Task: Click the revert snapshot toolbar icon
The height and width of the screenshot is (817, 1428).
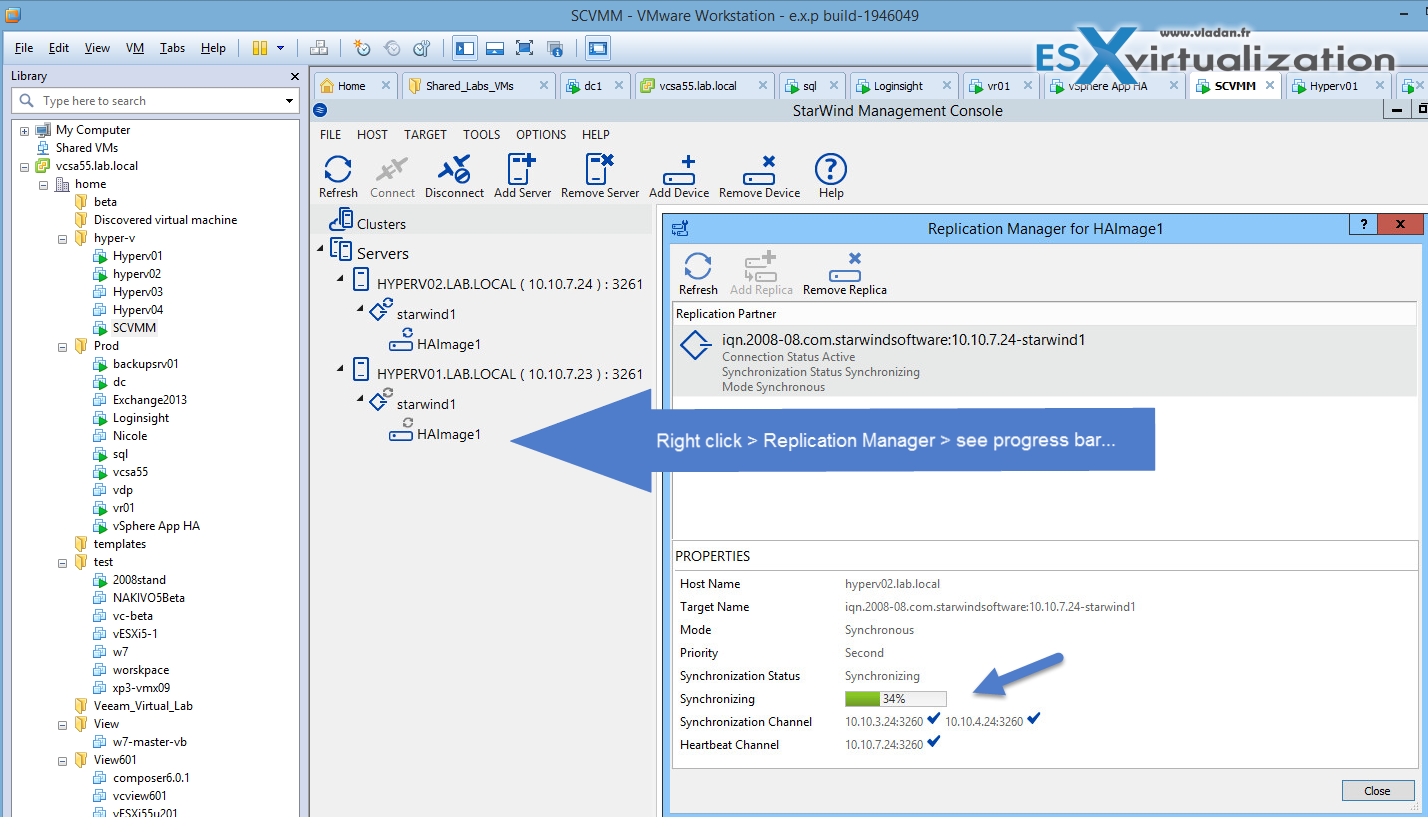Action: coord(392,48)
